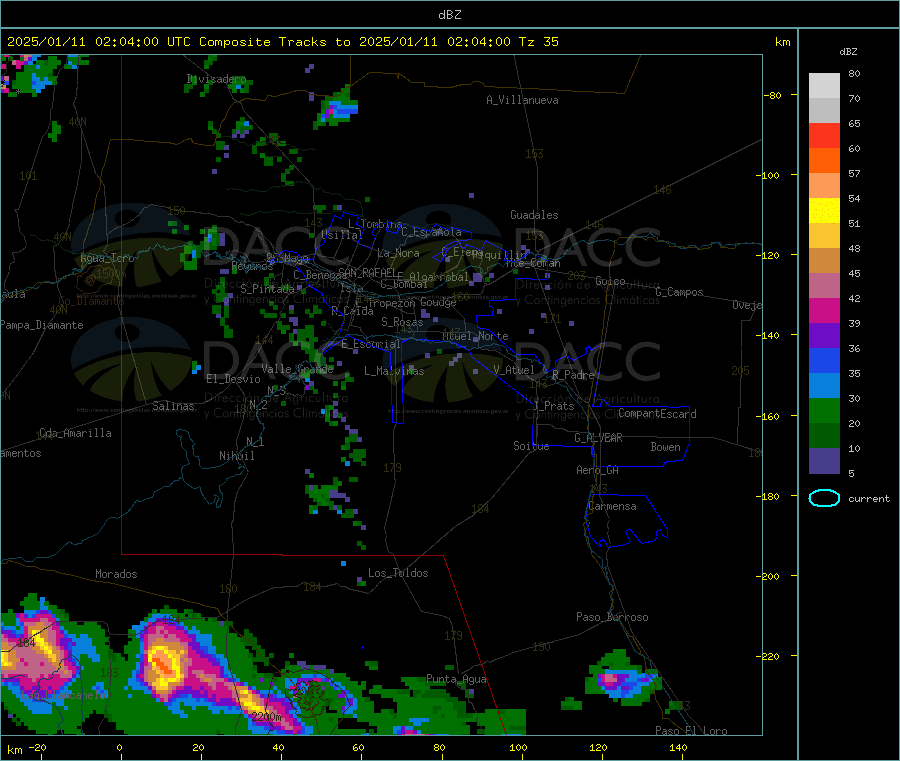
Task: Click the 'dBZ' heading above the color scale
Action: pos(848,52)
